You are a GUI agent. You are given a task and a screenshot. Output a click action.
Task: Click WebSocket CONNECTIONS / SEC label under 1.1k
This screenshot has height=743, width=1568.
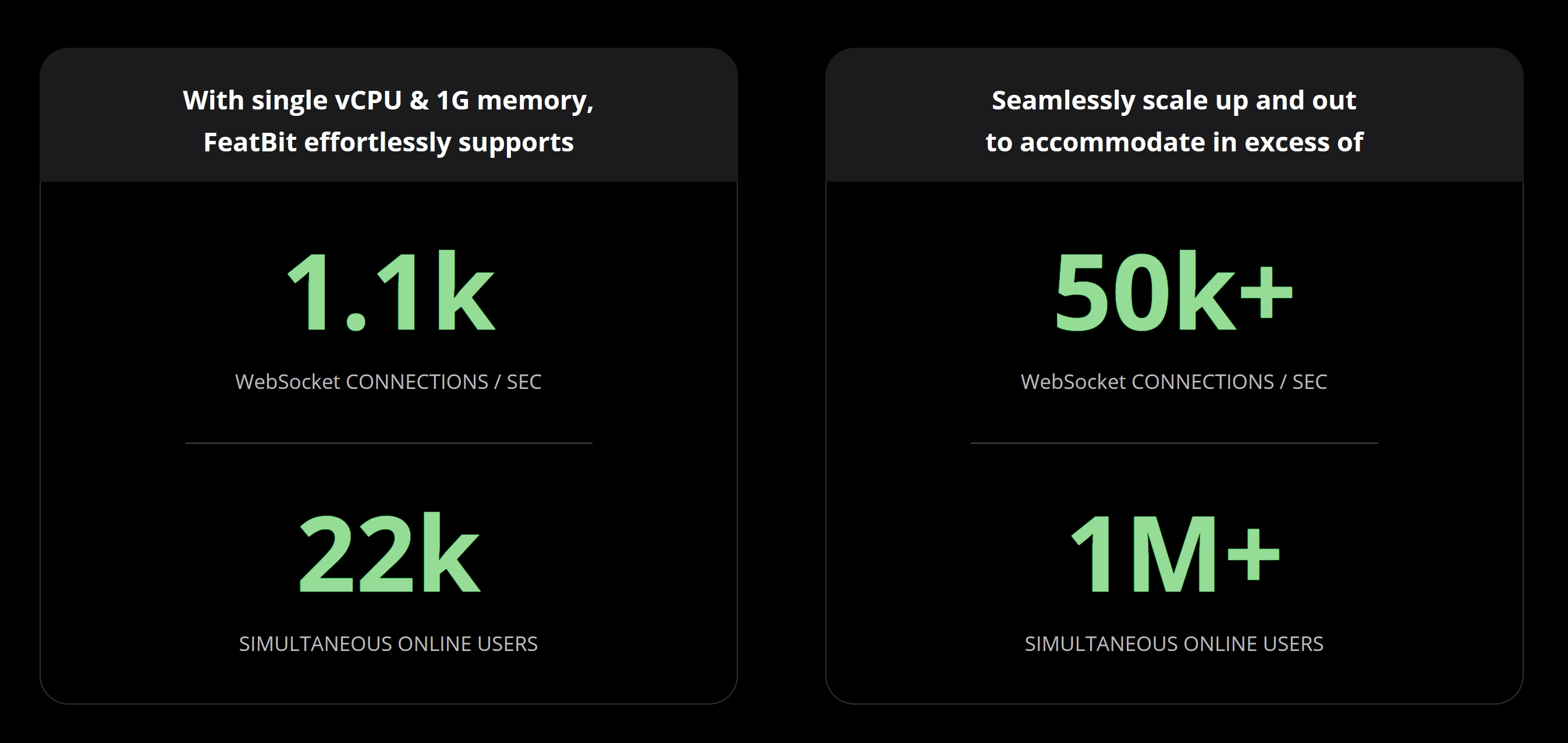coord(388,382)
